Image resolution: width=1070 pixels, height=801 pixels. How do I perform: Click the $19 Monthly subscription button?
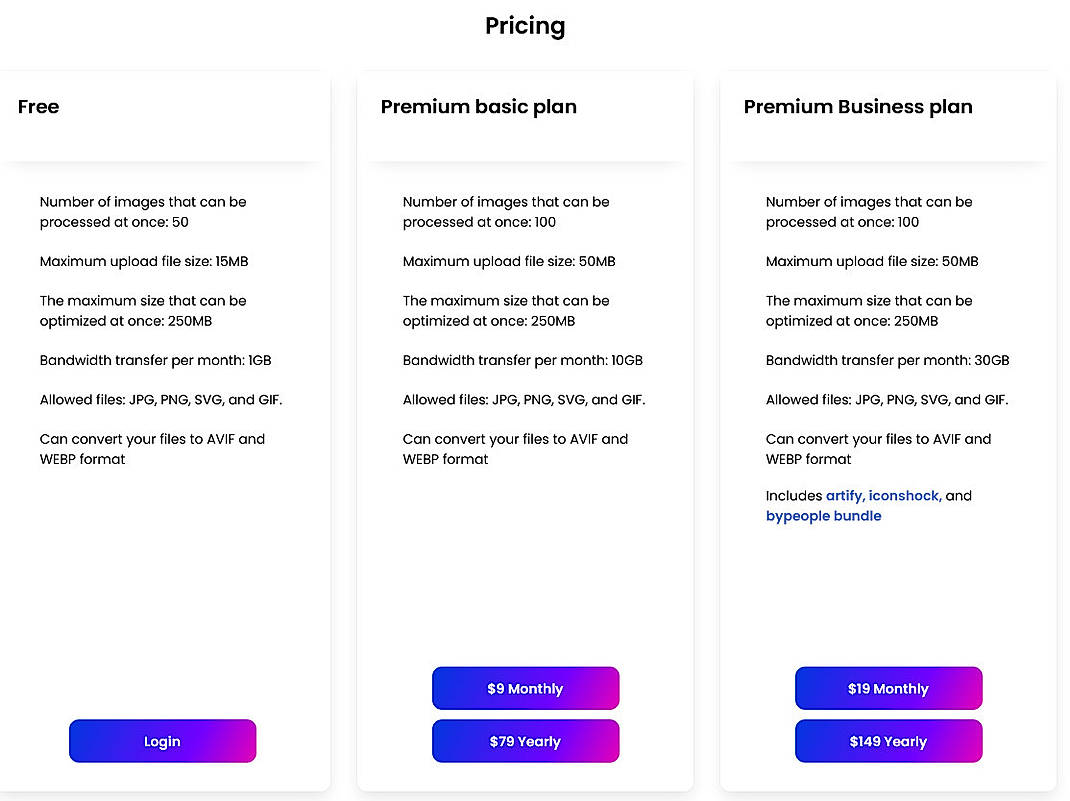point(888,688)
